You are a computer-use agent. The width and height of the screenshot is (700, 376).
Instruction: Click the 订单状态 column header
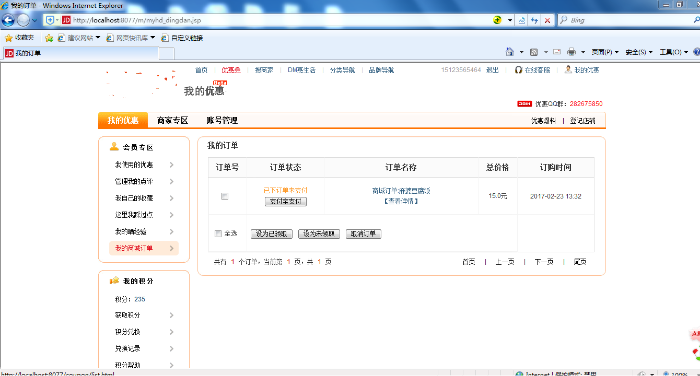[285, 167]
